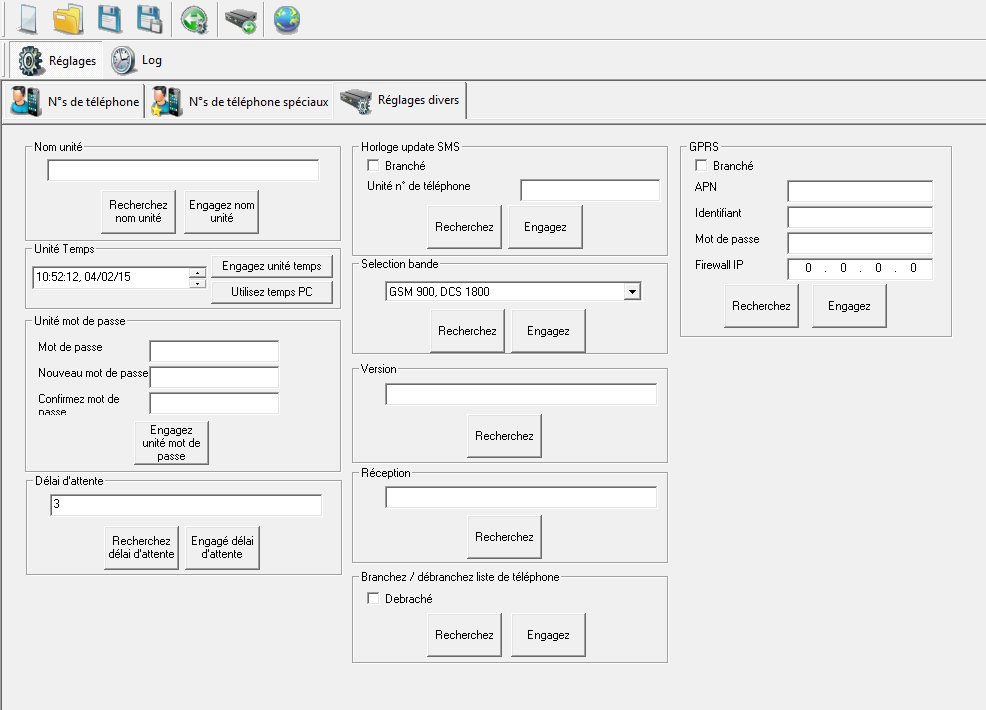986x710 pixels.
Task: Click the modem device connection icon
Action: (x=240, y=19)
